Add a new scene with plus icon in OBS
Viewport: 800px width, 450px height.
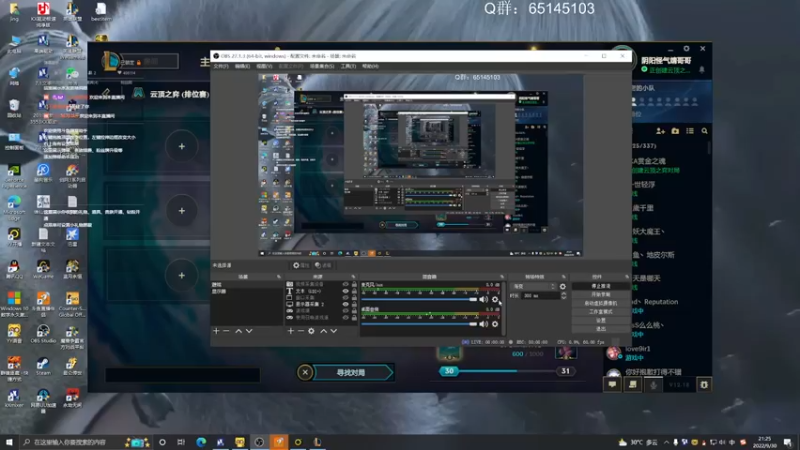[216, 331]
